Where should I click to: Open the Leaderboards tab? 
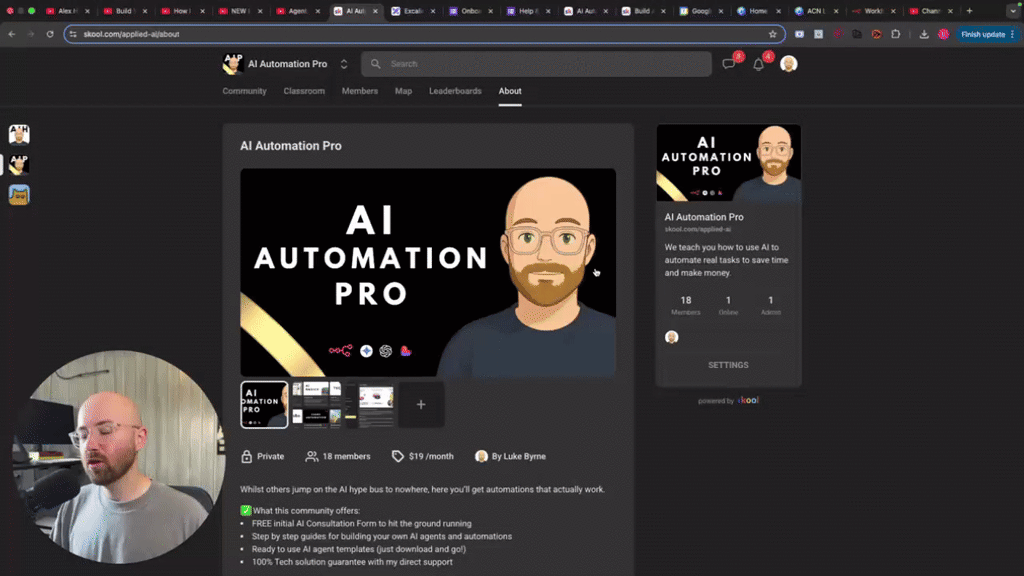[455, 91]
